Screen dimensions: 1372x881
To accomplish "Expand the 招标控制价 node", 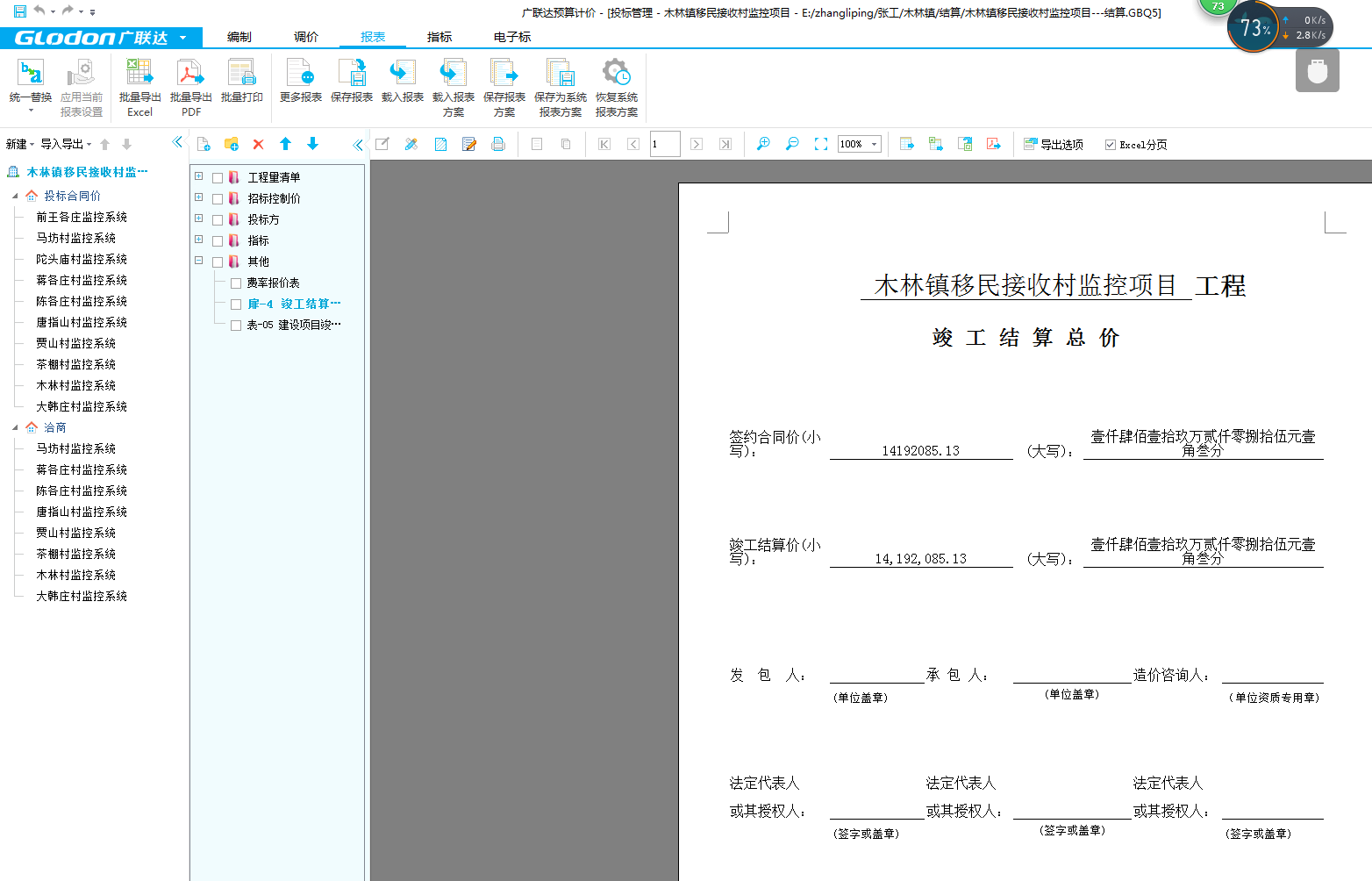I will point(198,197).
